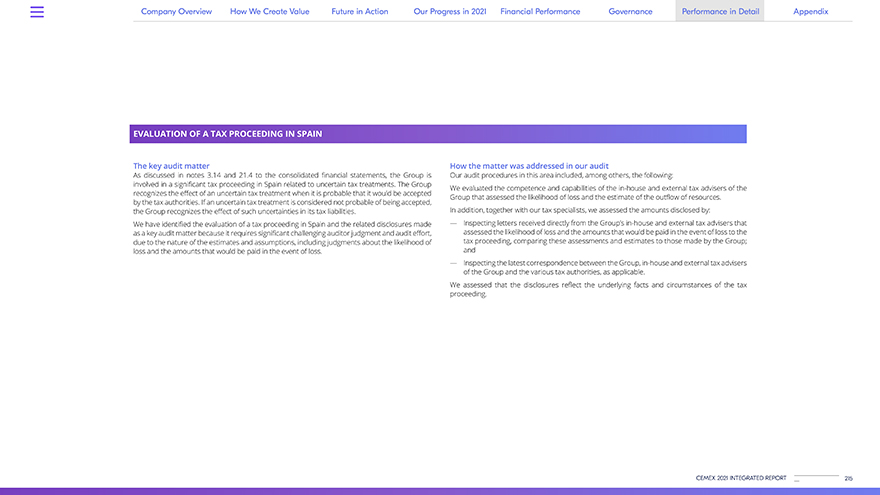Switch to Future in Action tab
Viewport: 880px width, 495px height.
tap(360, 12)
